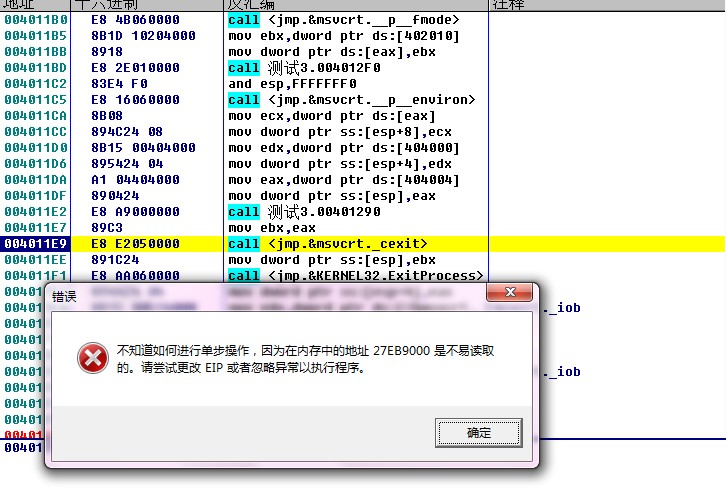Click hex bytes 8B1D 10204000
This screenshot has width=726, height=489.
click(143, 36)
